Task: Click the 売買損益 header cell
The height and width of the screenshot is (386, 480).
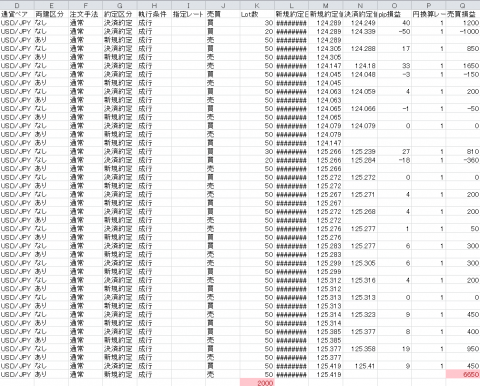Action: 463,14
